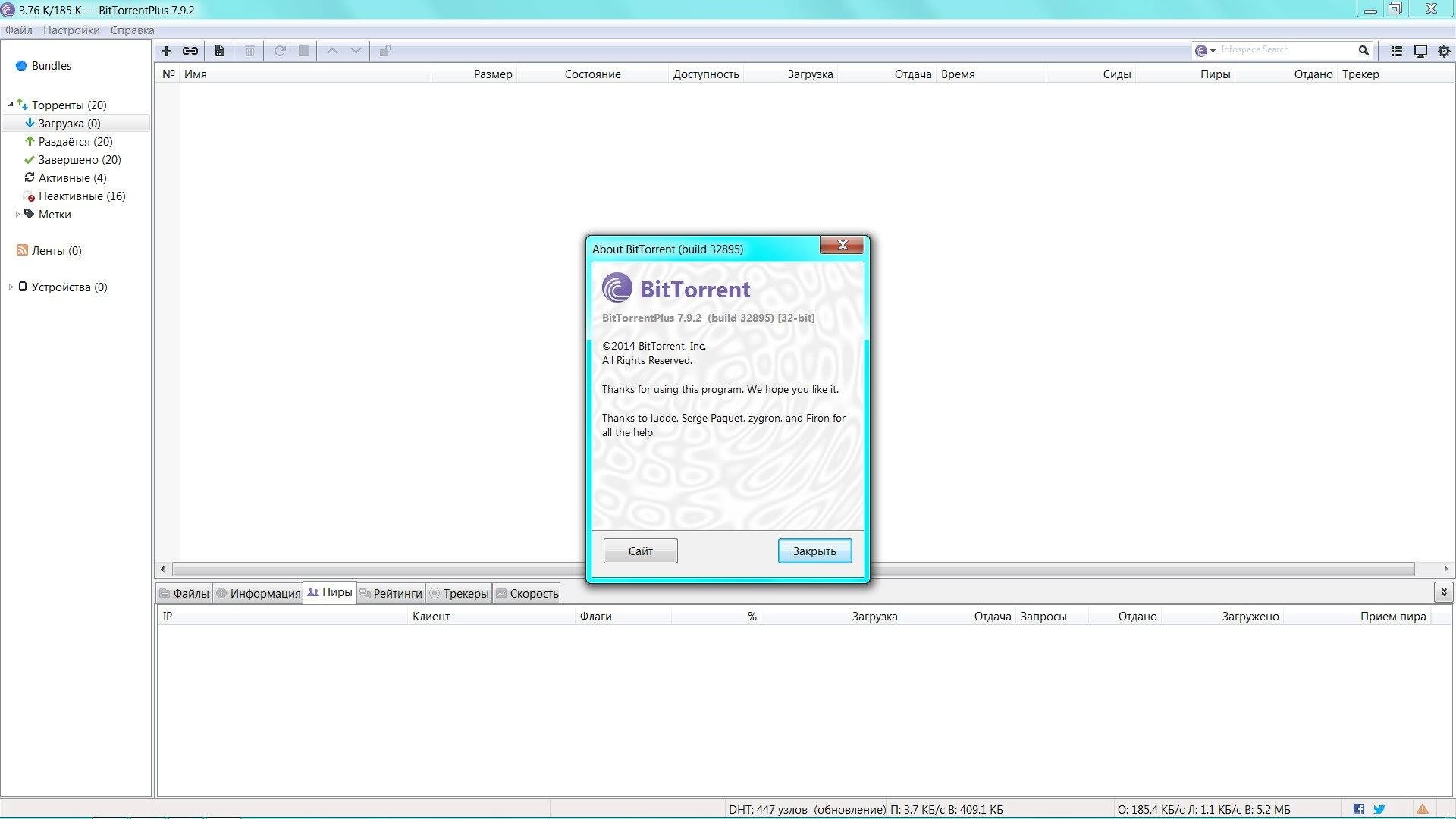Click the Сайт button in About dialog
This screenshot has height=819, width=1456.
coord(641,551)
